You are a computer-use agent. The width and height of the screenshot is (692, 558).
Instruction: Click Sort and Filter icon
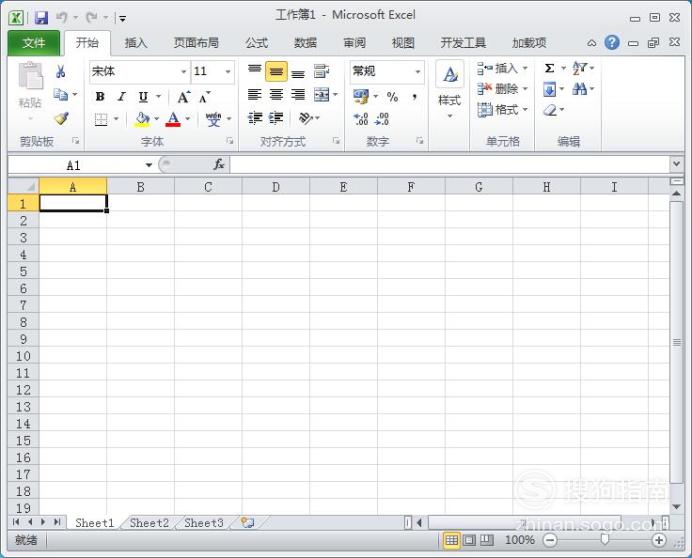579,68
